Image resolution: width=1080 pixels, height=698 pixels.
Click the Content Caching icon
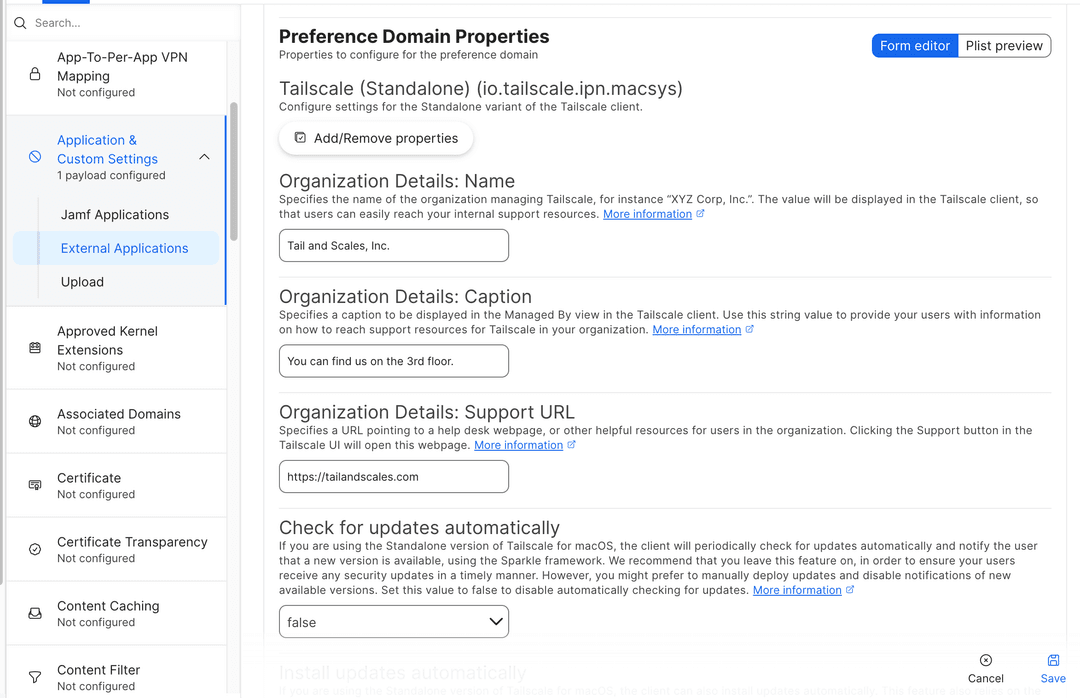[35, 613]
